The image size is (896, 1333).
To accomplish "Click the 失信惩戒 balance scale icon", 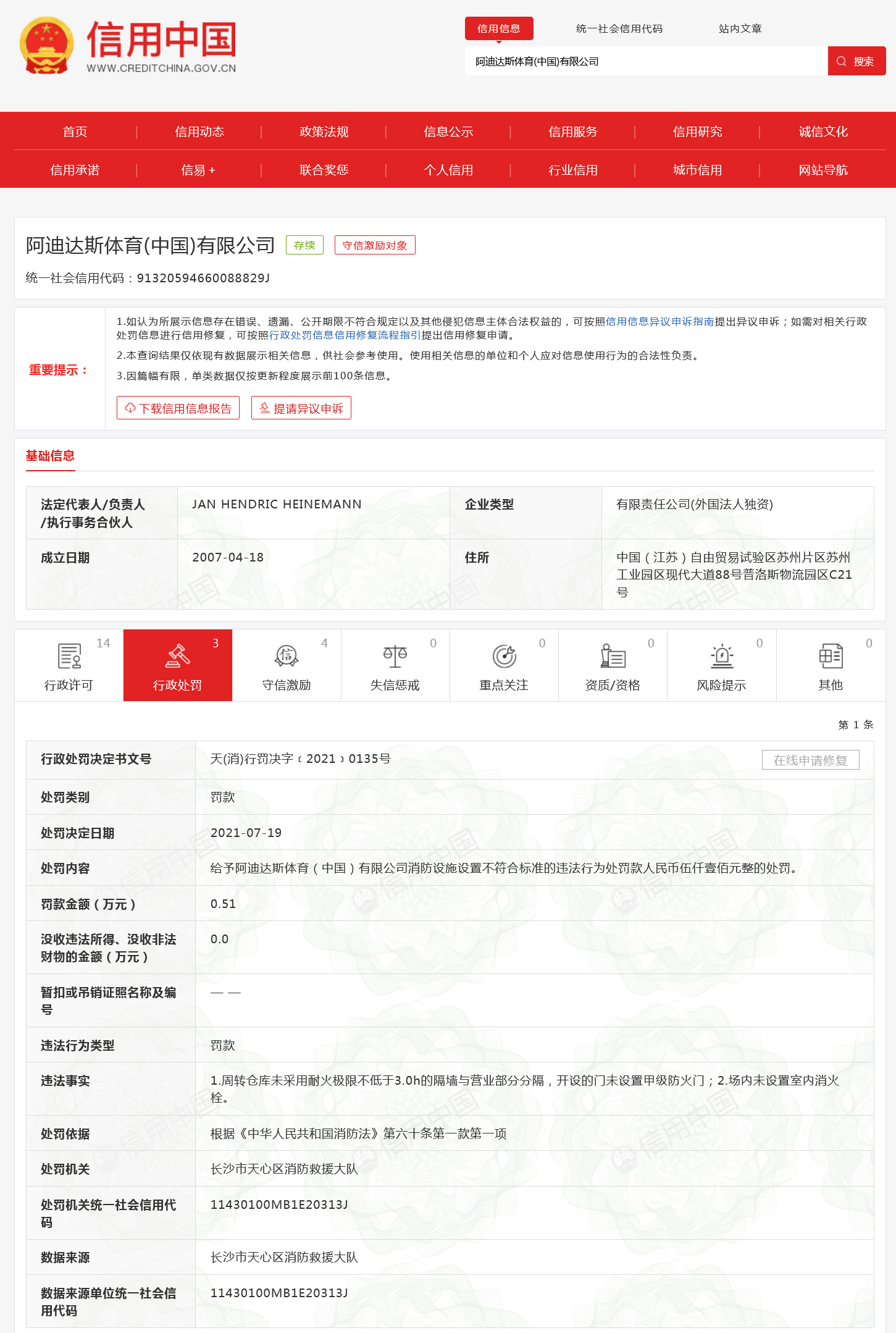I will click(x=395, y=656).
